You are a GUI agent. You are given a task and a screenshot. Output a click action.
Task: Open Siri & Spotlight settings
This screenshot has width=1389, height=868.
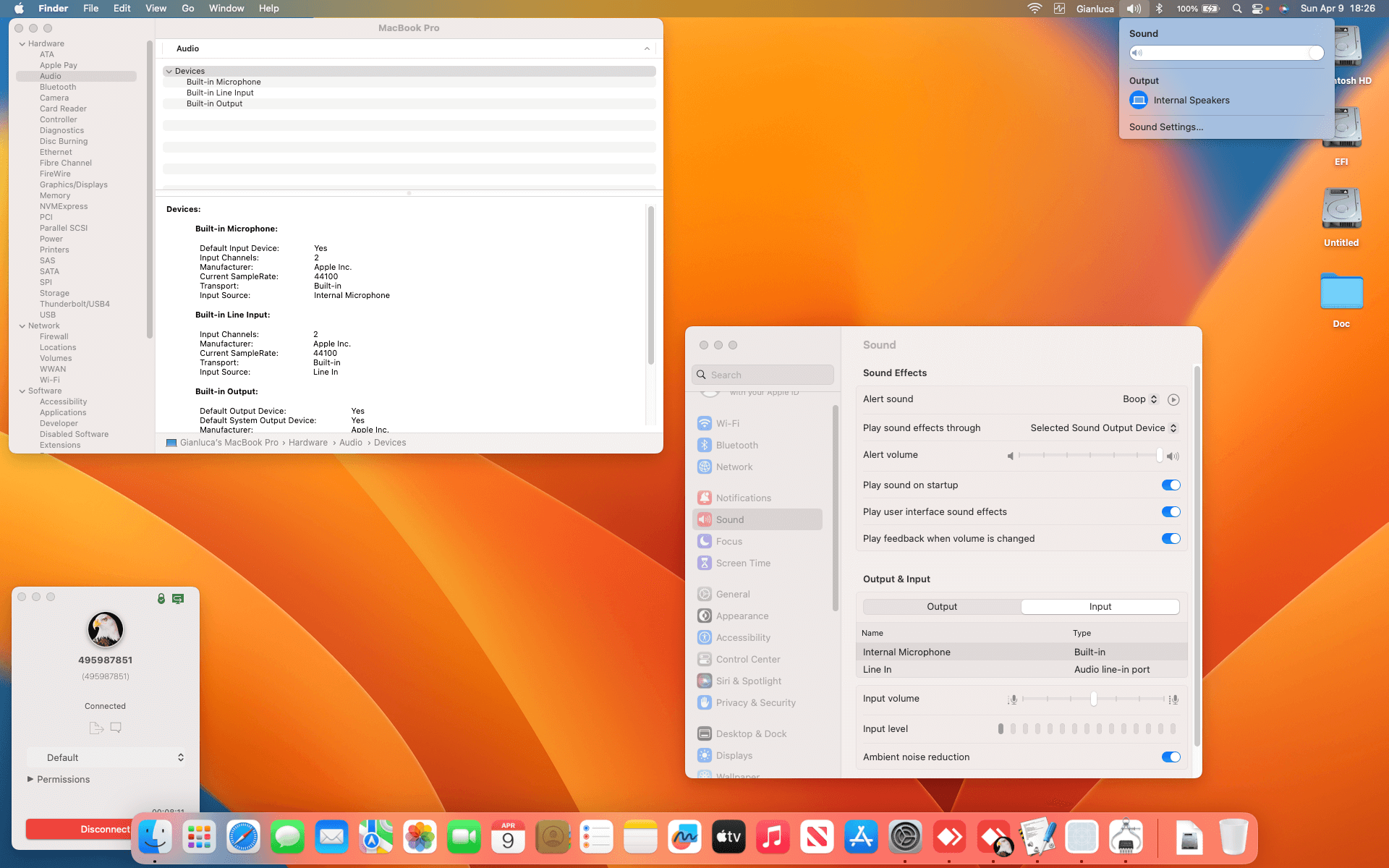(748, 681)
